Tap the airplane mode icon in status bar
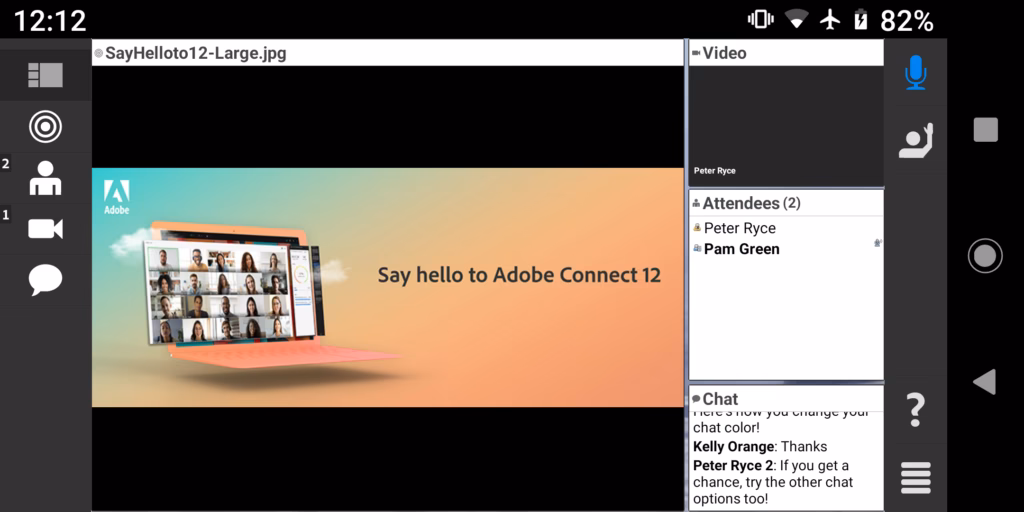The height and width of the screenshot is (512, 1024). point(830,20)
